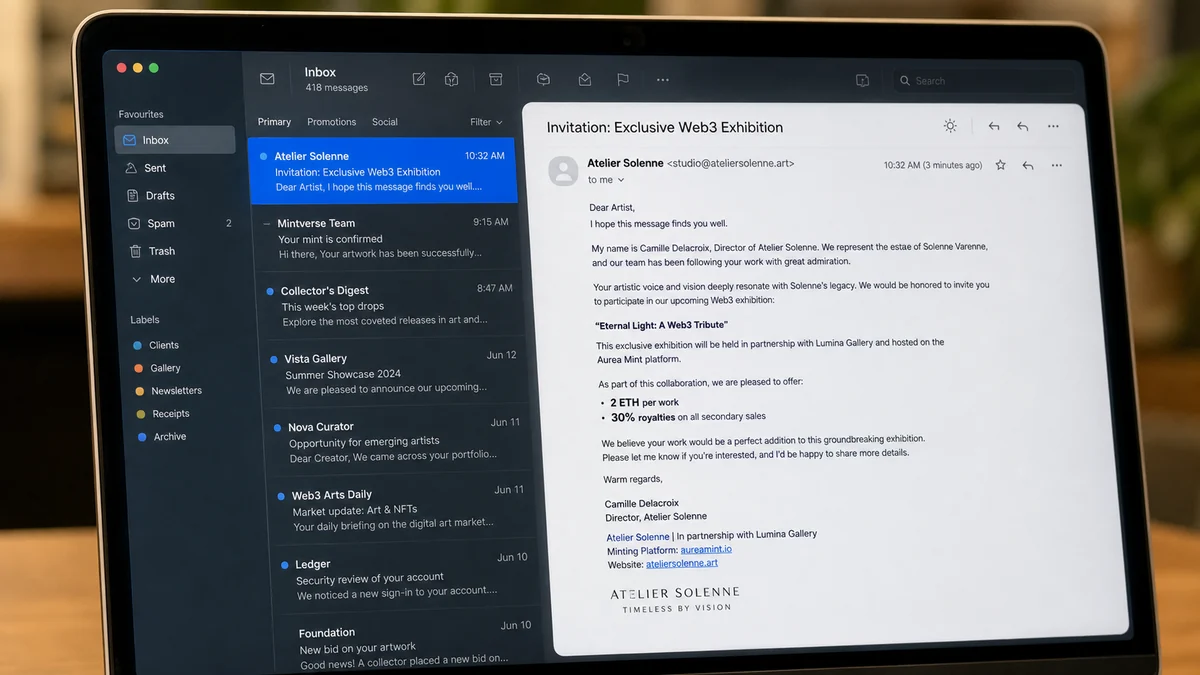Click the '418 messages' count text
The width and height of the screenshot is (1200, 675).
[337, 88]
